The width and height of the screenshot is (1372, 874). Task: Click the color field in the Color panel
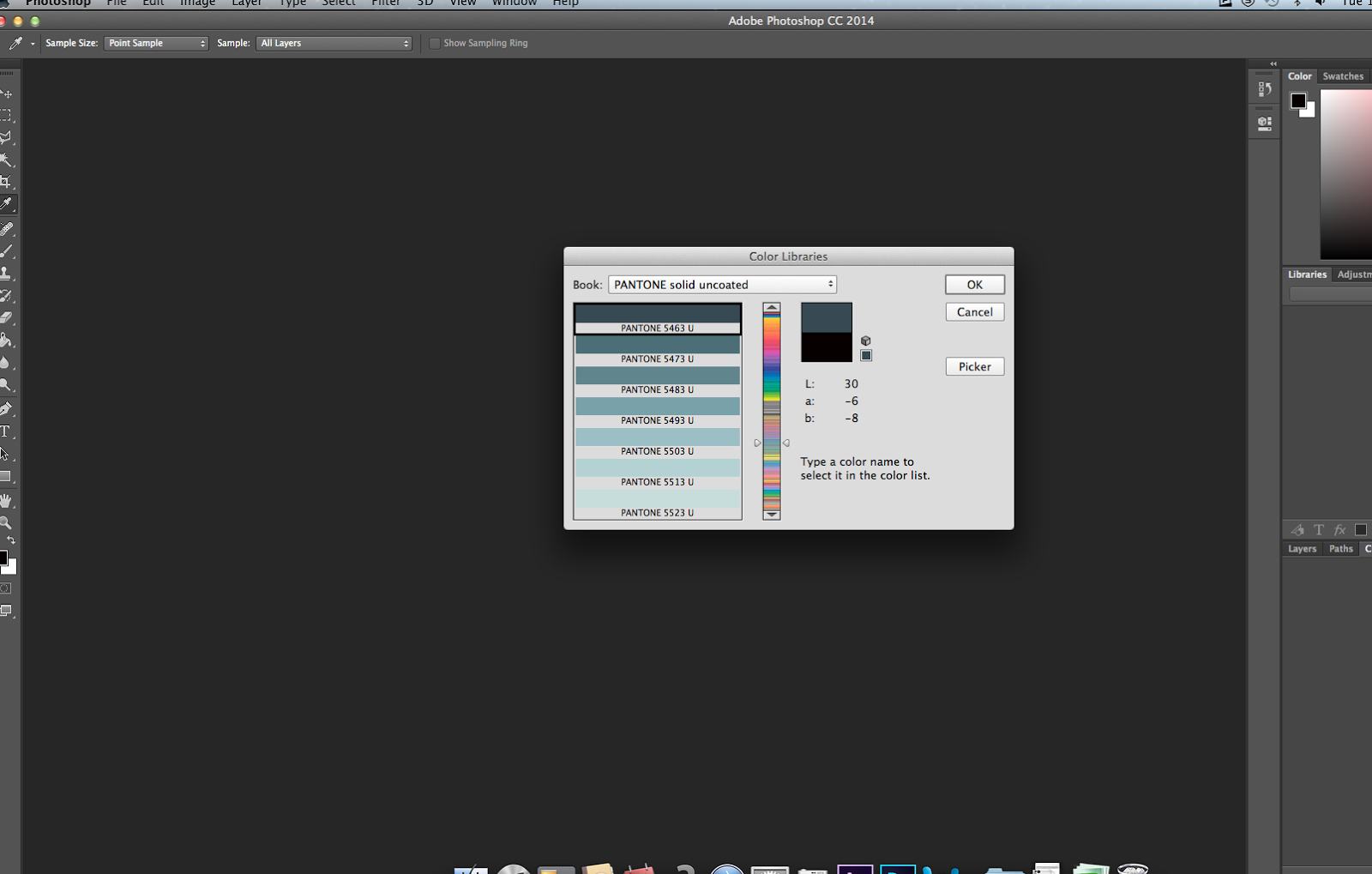pyautogui.click(x=1346, y=174)
